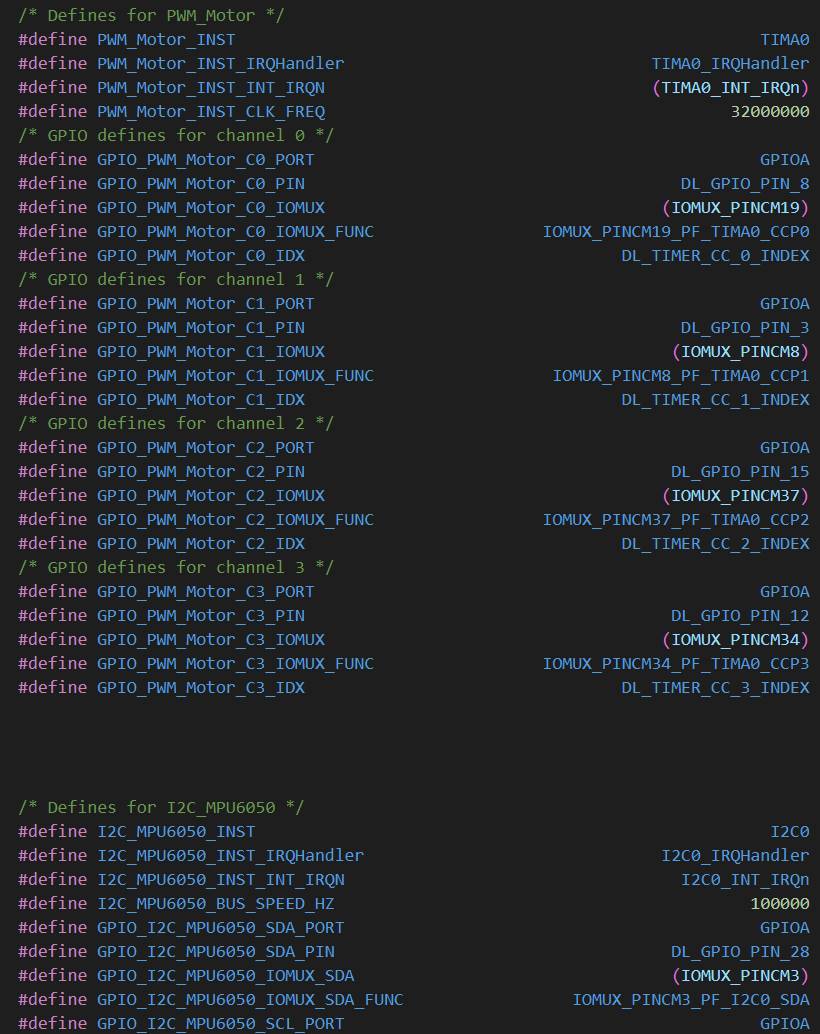The height and width of the screenshot is (1034, 820).
Task: Click the 100000 bus speed value
Action: [x=779, y=904]
